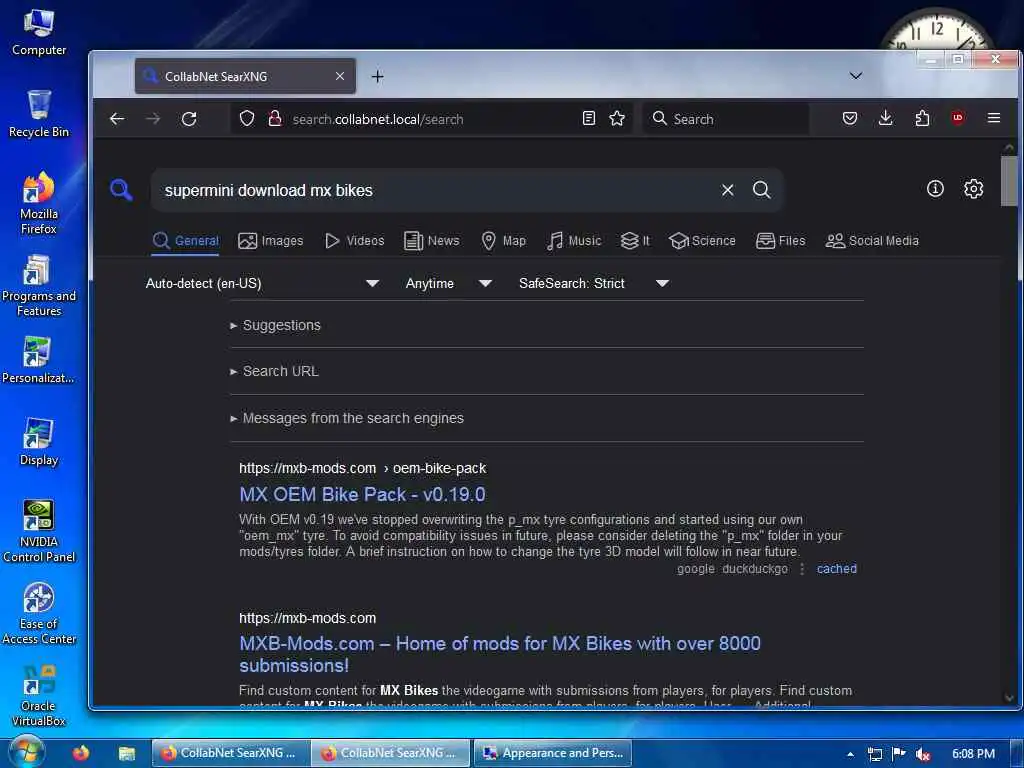Click the SearXNG logo magnifier
1024x768 pixels.
(121, 190)
